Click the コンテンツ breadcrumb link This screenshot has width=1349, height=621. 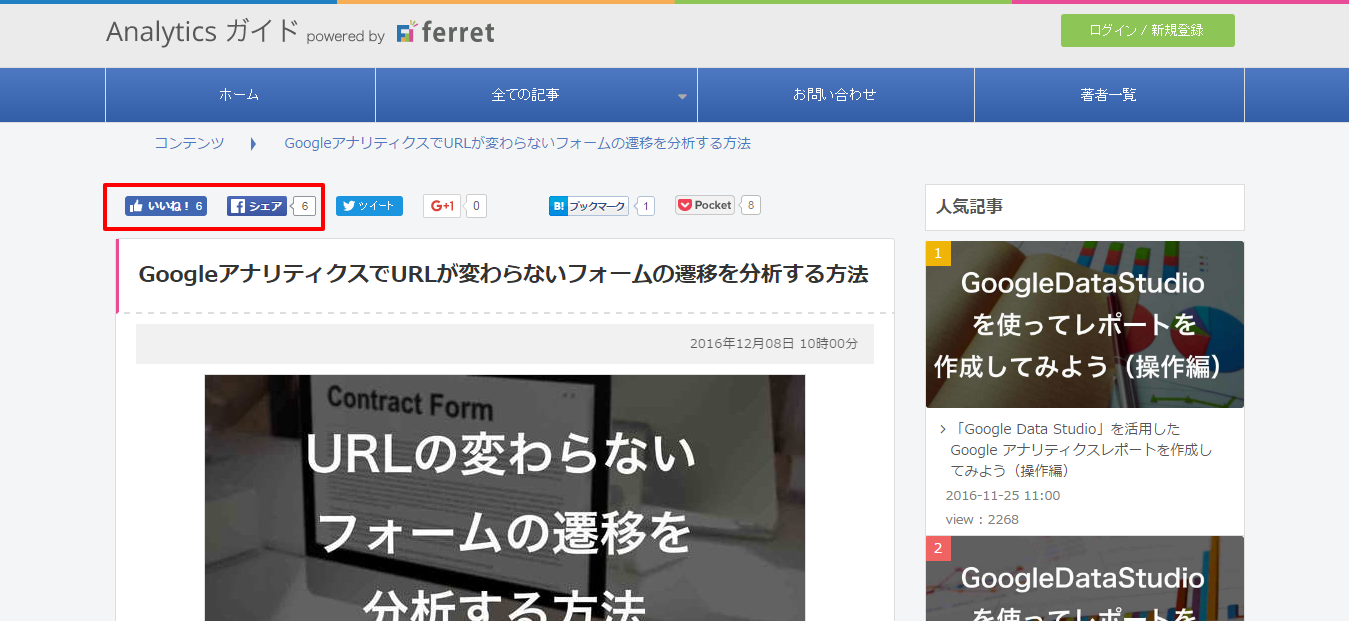tap(189, 143)
